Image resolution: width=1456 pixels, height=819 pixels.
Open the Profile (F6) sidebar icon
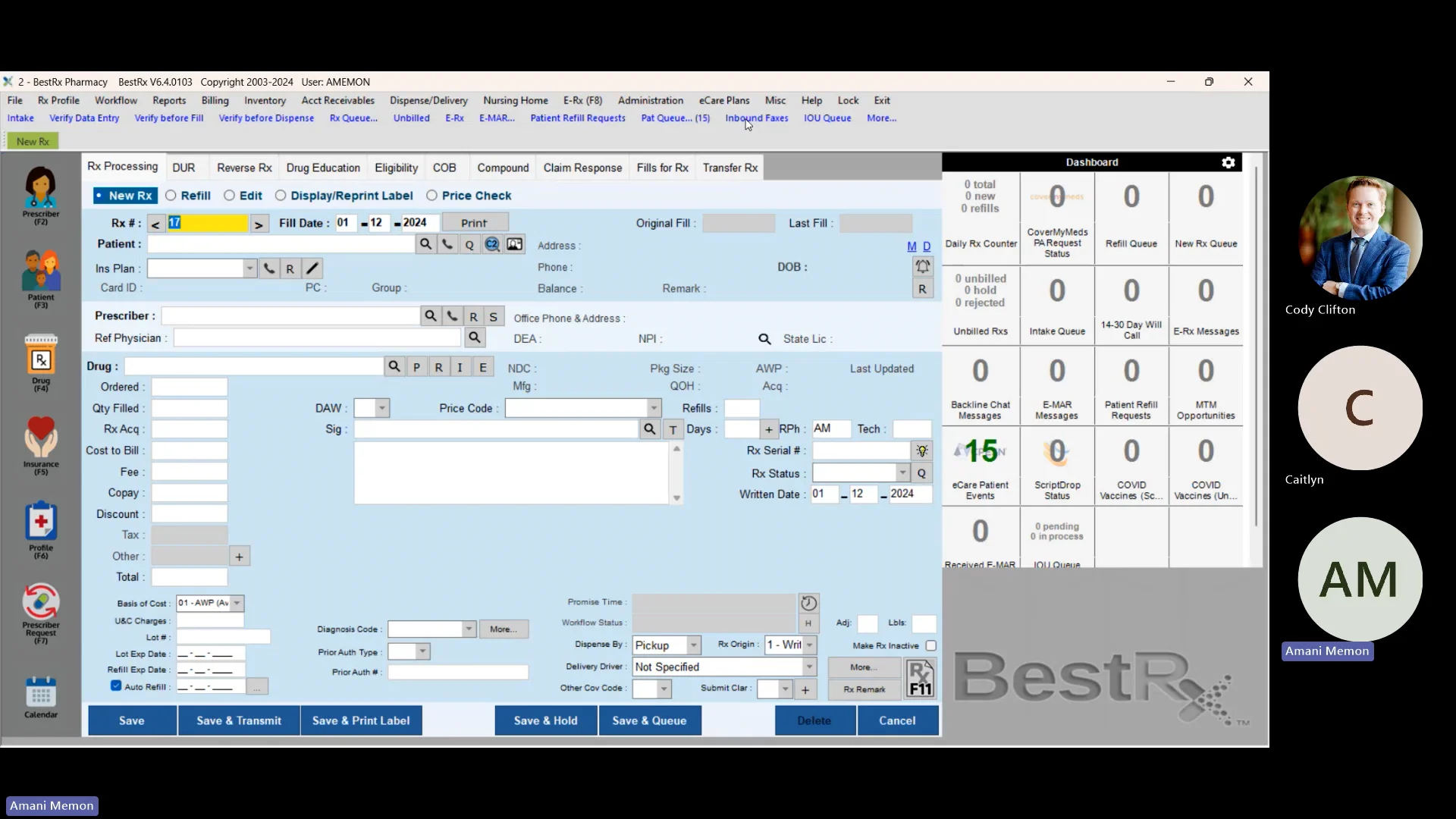(x=41, y=529)
